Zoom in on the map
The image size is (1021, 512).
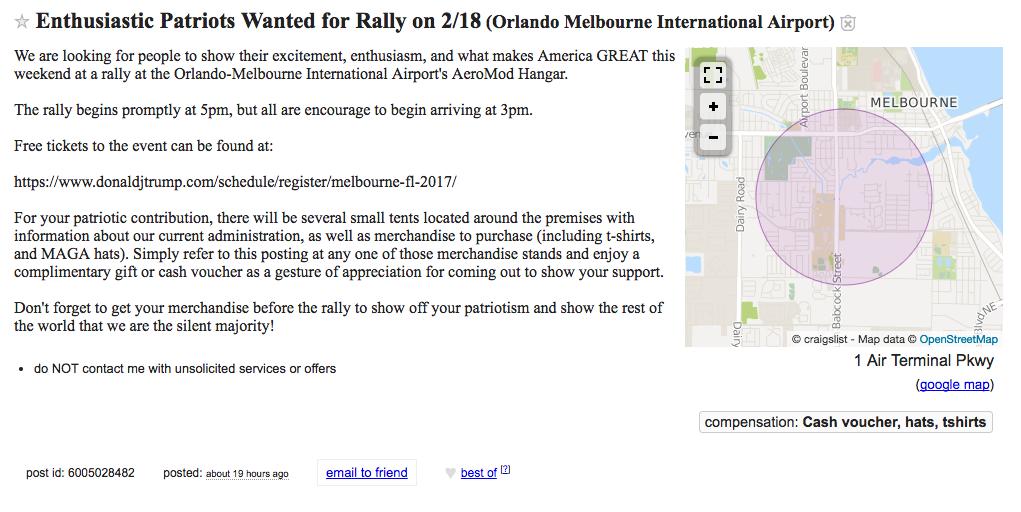[x=713, y=106]
